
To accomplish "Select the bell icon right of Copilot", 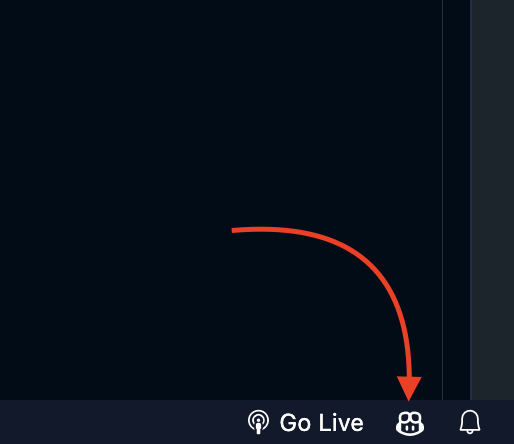I will coord(470,422).
